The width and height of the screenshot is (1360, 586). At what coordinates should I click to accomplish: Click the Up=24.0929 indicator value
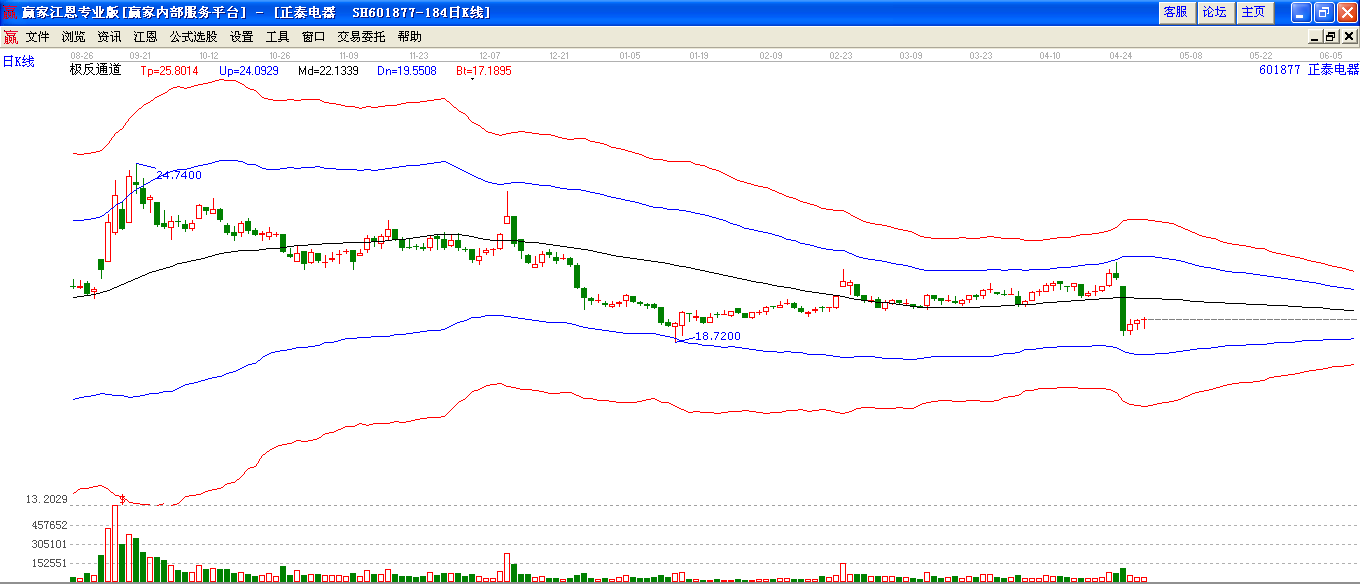[248, 71]
